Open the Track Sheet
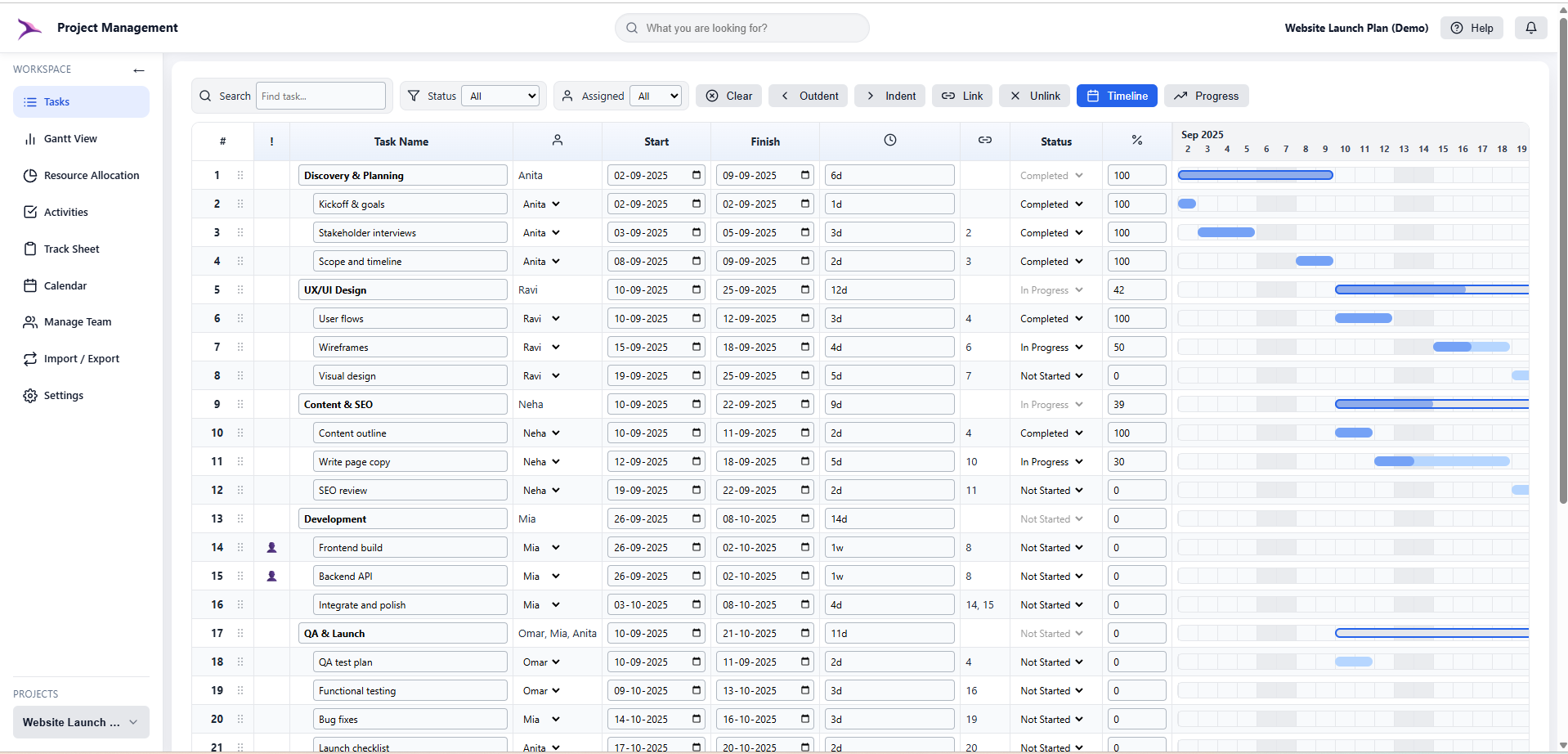This screenshot has height=754, width=1568. coord(71,249)
